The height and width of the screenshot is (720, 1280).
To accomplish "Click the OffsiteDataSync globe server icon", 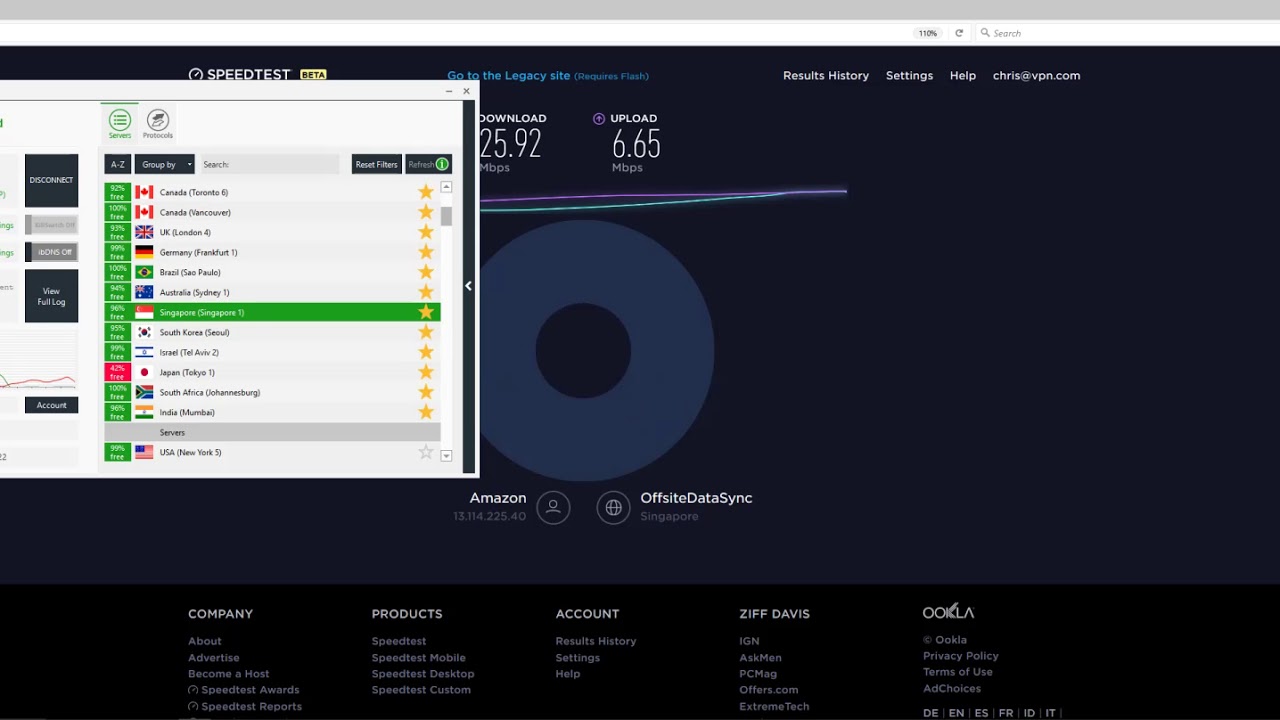I will (x=613, y=507).
